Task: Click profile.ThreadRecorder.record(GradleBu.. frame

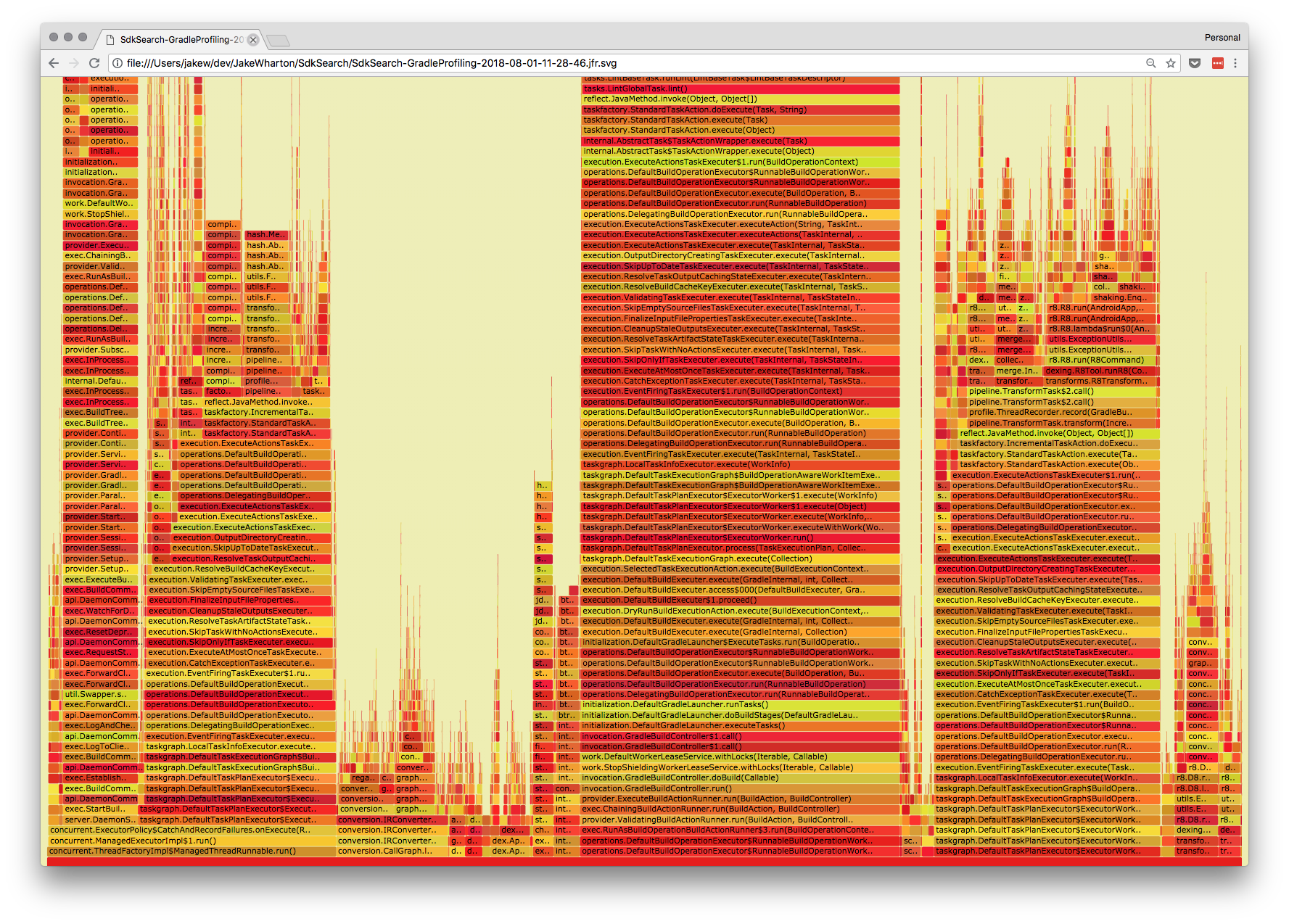Action: click(x=1063, y=412)
